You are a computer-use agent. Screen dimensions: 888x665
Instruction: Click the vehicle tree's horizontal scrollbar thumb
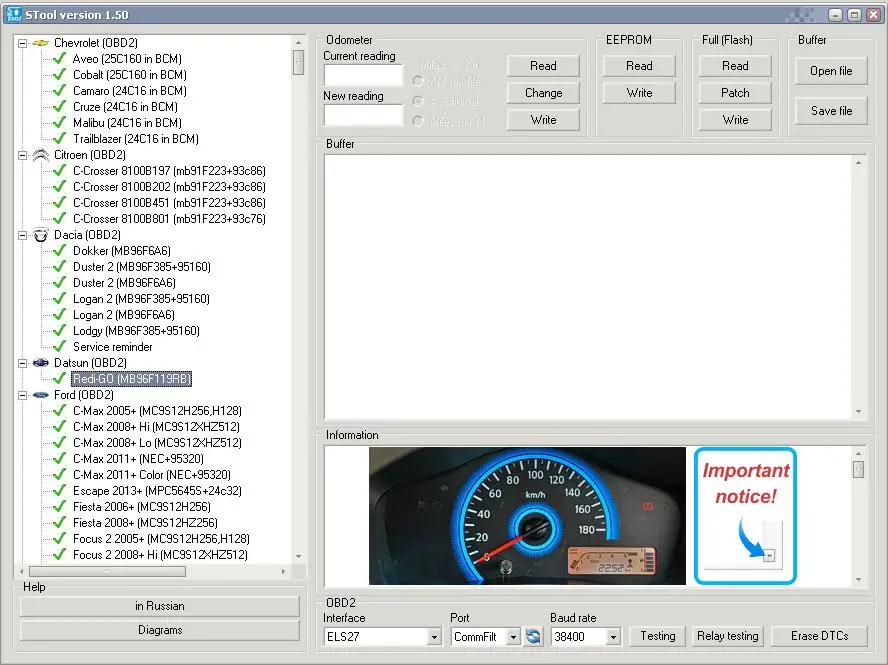click(x=107, y=572)
